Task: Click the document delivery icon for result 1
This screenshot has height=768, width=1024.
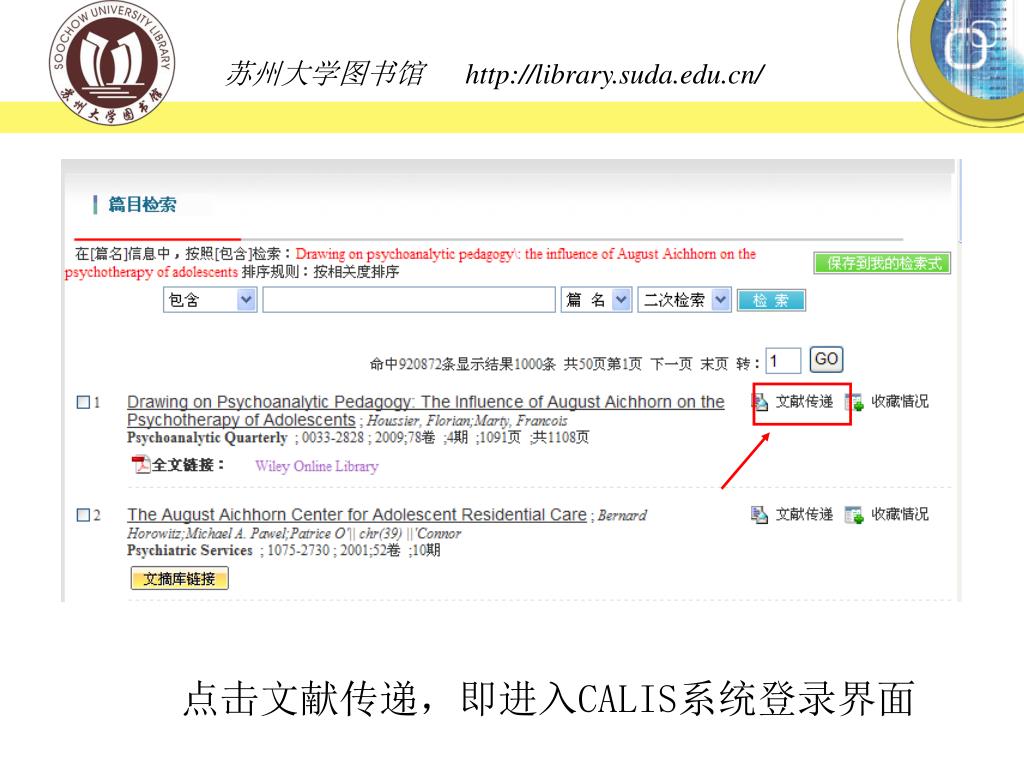Action: 760,402
